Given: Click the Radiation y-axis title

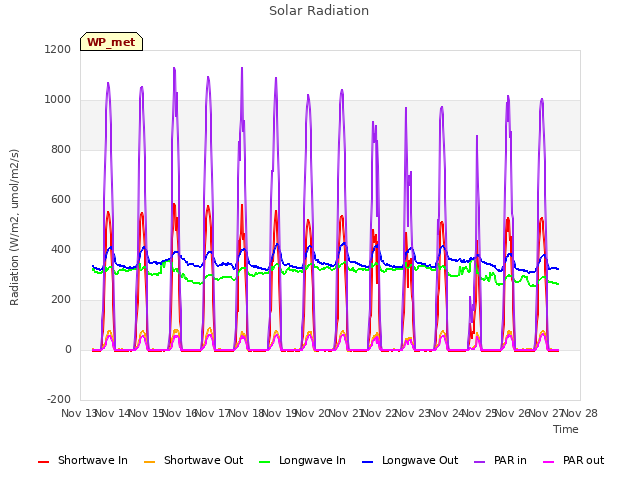Looking at the screenshot, I should (14, 227).
